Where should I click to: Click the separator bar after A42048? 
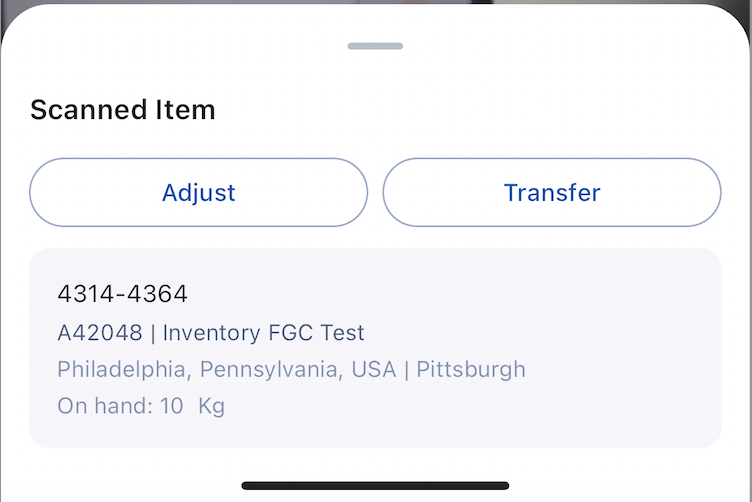(x=153, y=333)
